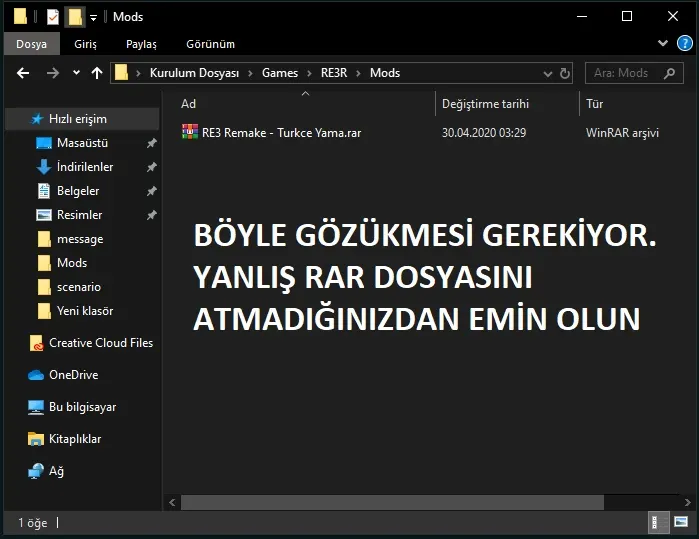Viewport: 699px width, 539px height.
Task: Click the Up directory arrow
Action: [x=97, y=73]
